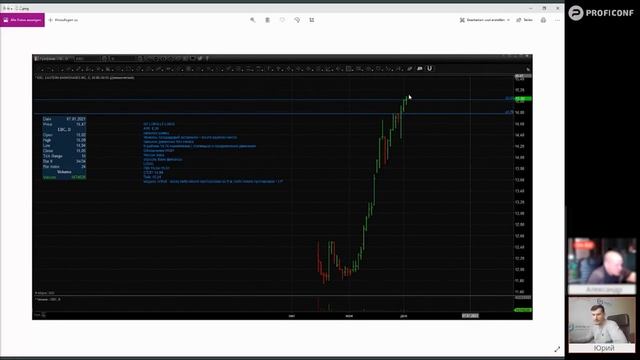Click the eraser icon in chart toolbar
The height and width of the screenshot is (360, 640).
pos(410,69)
